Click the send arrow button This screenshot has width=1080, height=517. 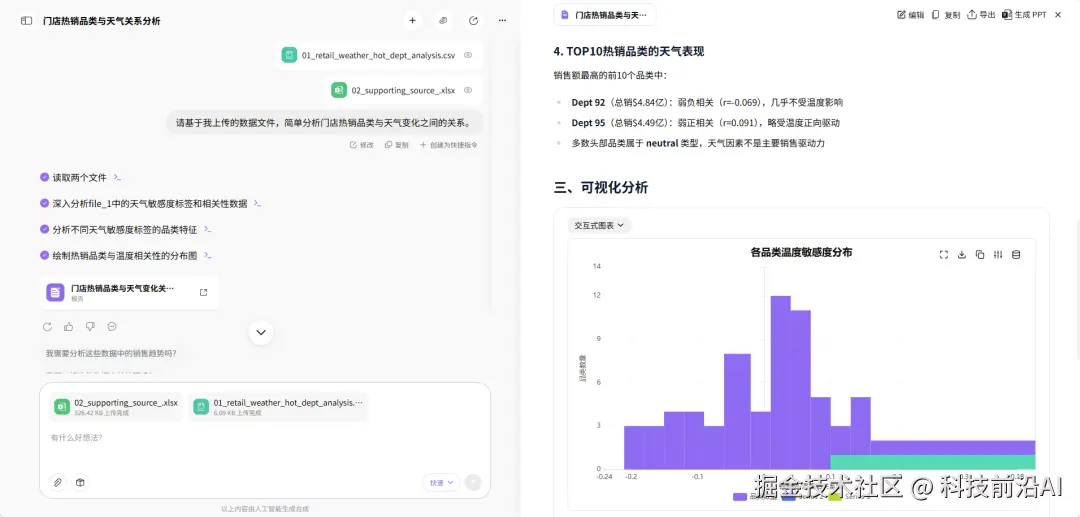[x=472, y=483]
